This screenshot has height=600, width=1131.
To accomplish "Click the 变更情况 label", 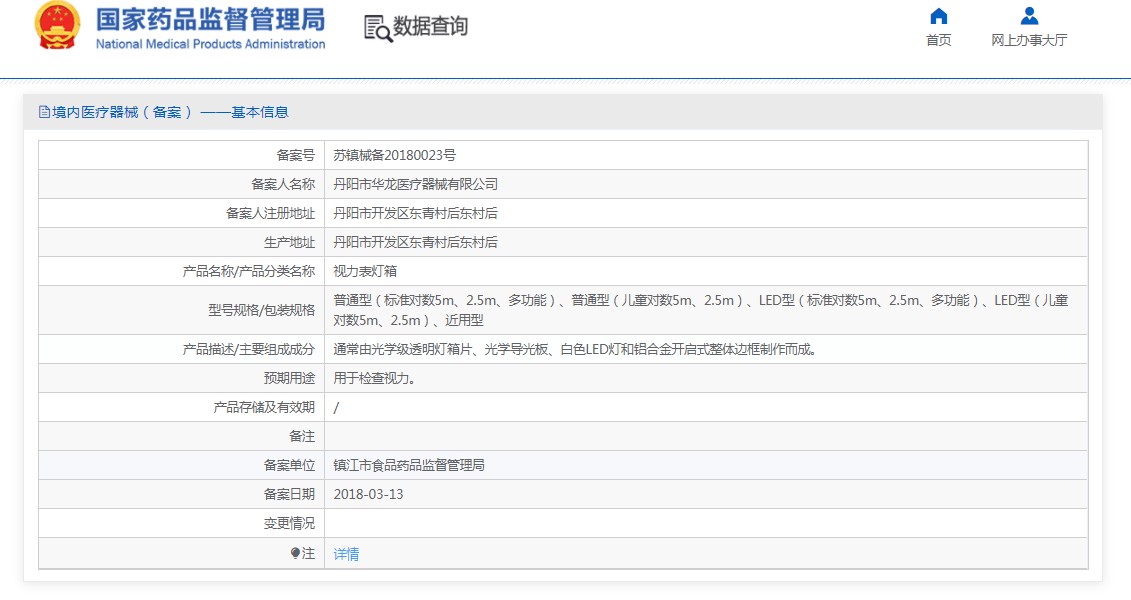I will tap(289, 523).
